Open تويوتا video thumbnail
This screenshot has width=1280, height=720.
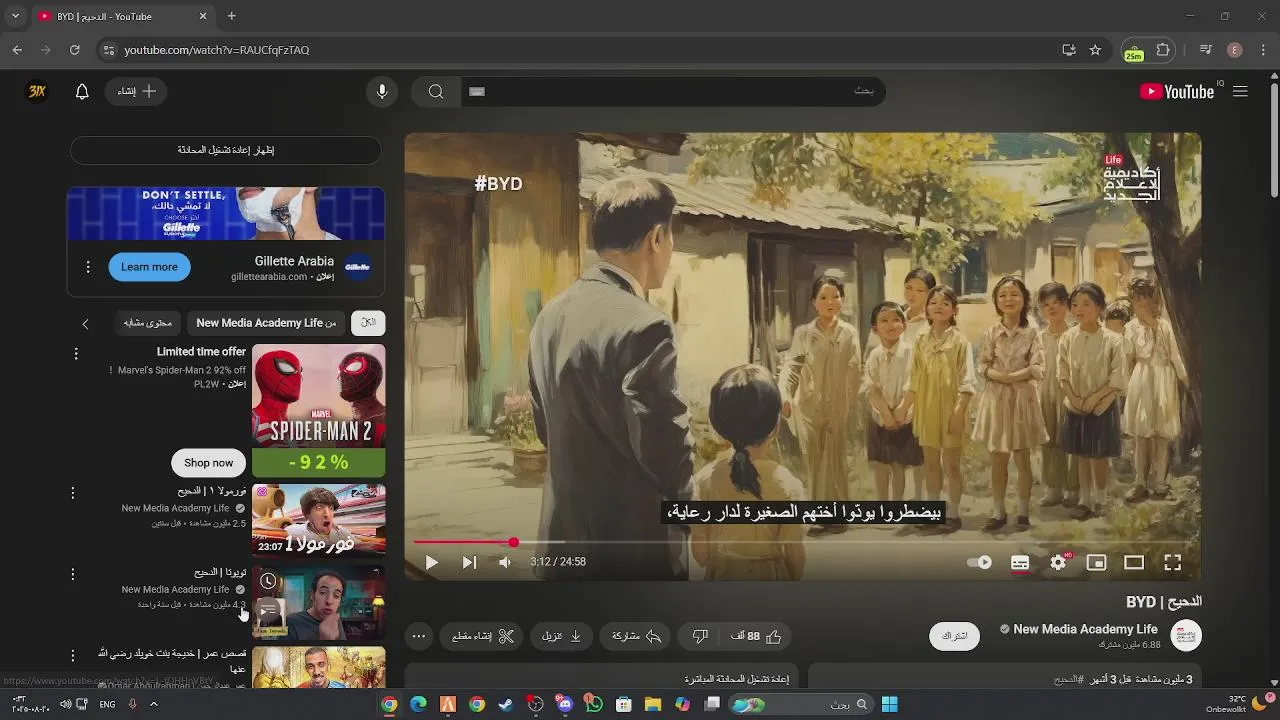(318, 602)
